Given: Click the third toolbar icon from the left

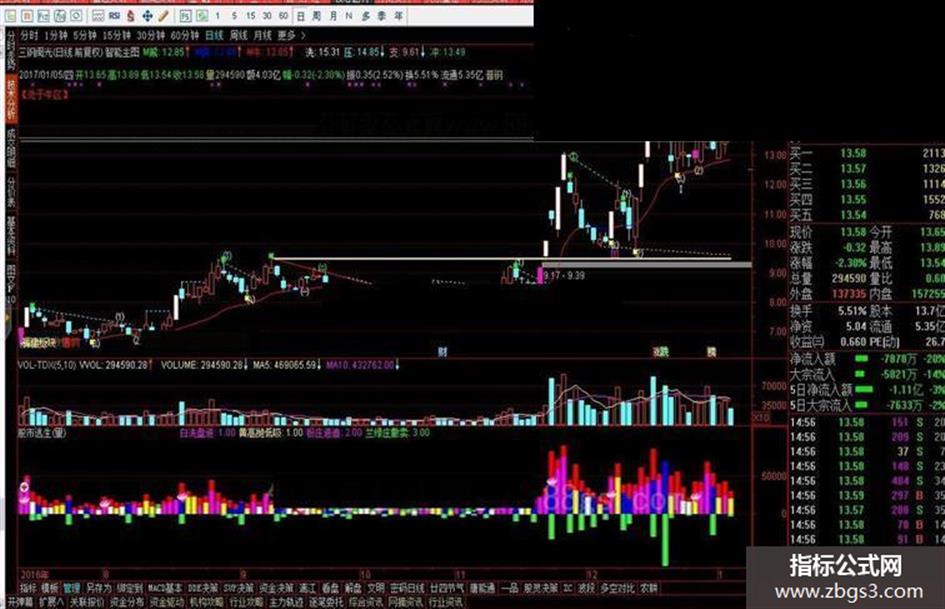Looking at the screenshot, I should pos(43,16).
